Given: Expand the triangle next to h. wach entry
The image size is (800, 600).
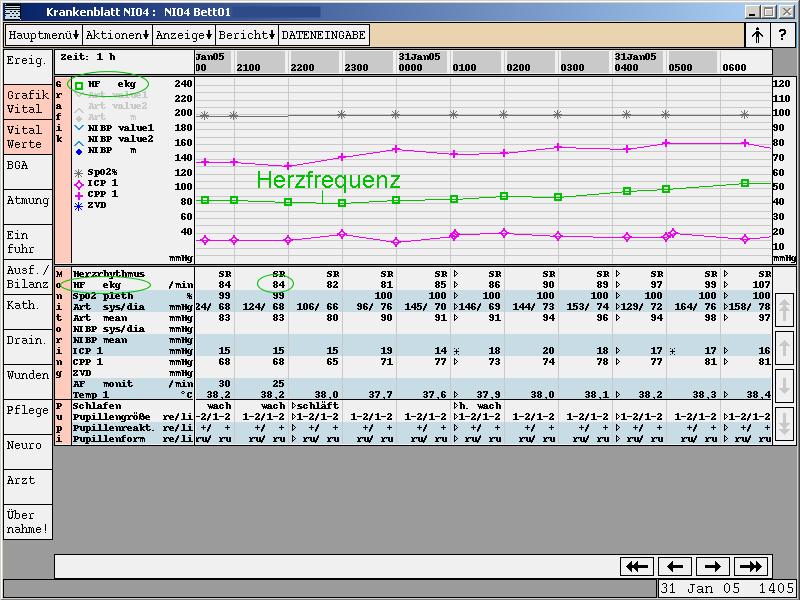Looking at the screenshot, I should (457, 406).
